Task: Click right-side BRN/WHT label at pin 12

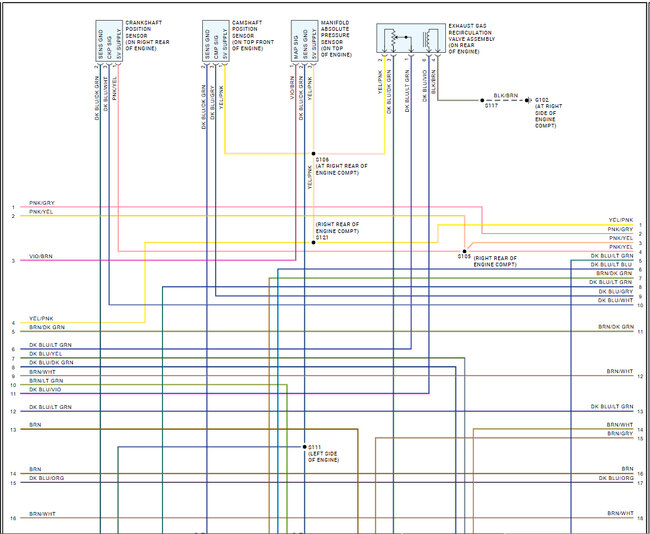Action: point(620,371)
